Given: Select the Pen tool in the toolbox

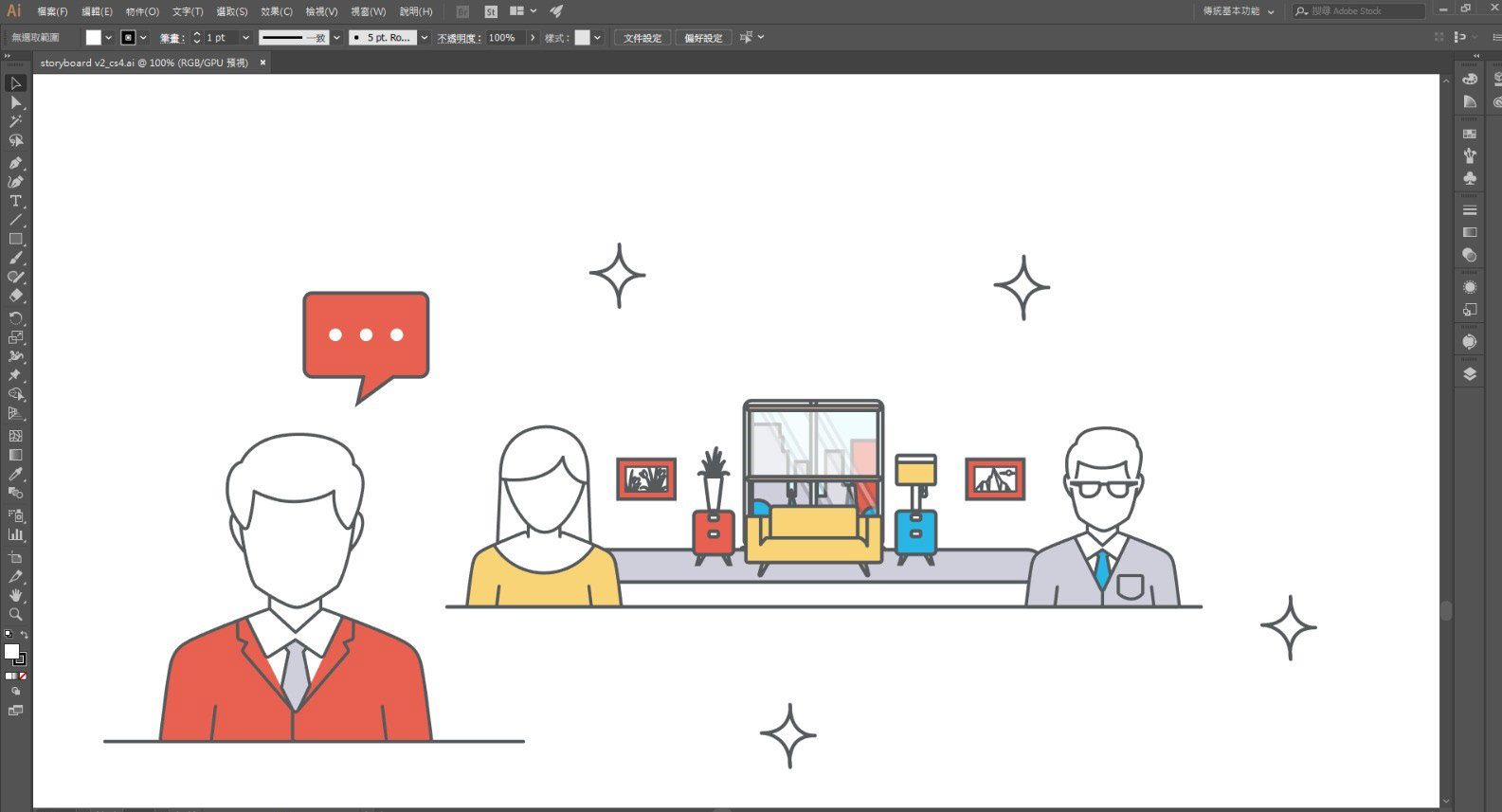Looking at the screenshot, I should pos(15,162).
